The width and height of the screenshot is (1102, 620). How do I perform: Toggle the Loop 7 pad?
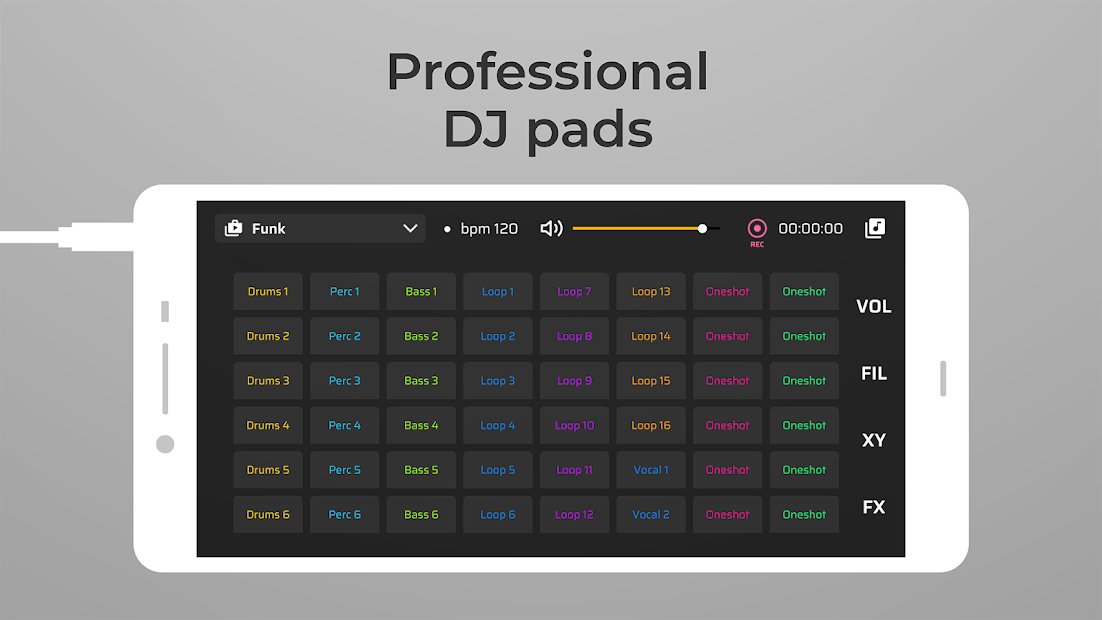point(574,291)
